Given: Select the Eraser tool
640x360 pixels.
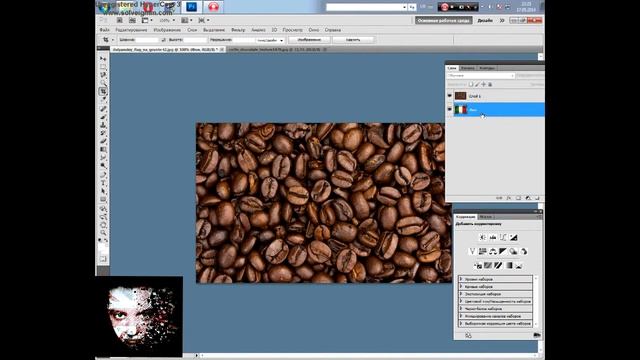Looking at the screenshot, I should [x=103, y=142].
